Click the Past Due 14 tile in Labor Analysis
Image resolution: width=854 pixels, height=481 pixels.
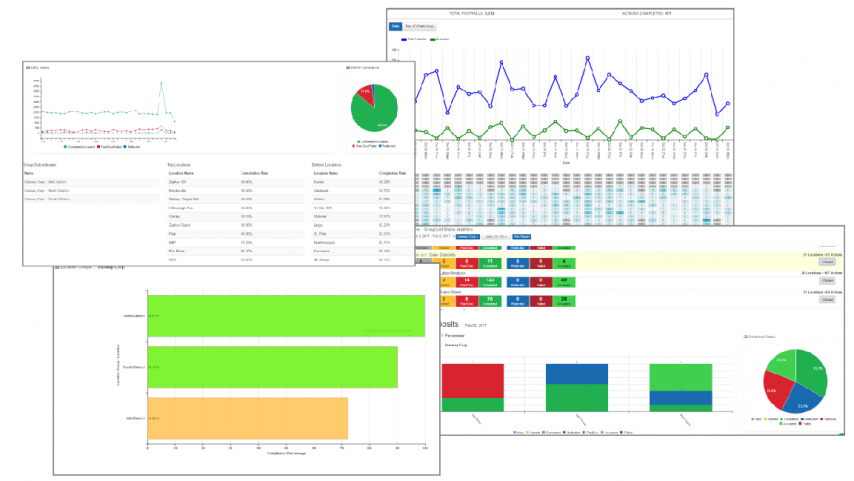(x=466, y=282)
